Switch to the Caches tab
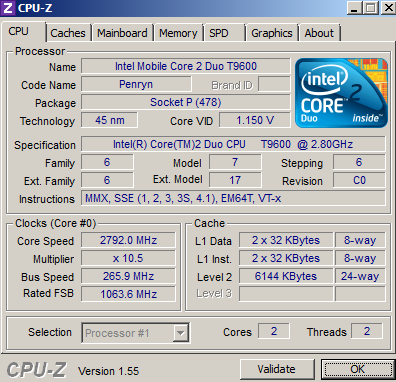This screenshot has height=382, width=396. 68,33
